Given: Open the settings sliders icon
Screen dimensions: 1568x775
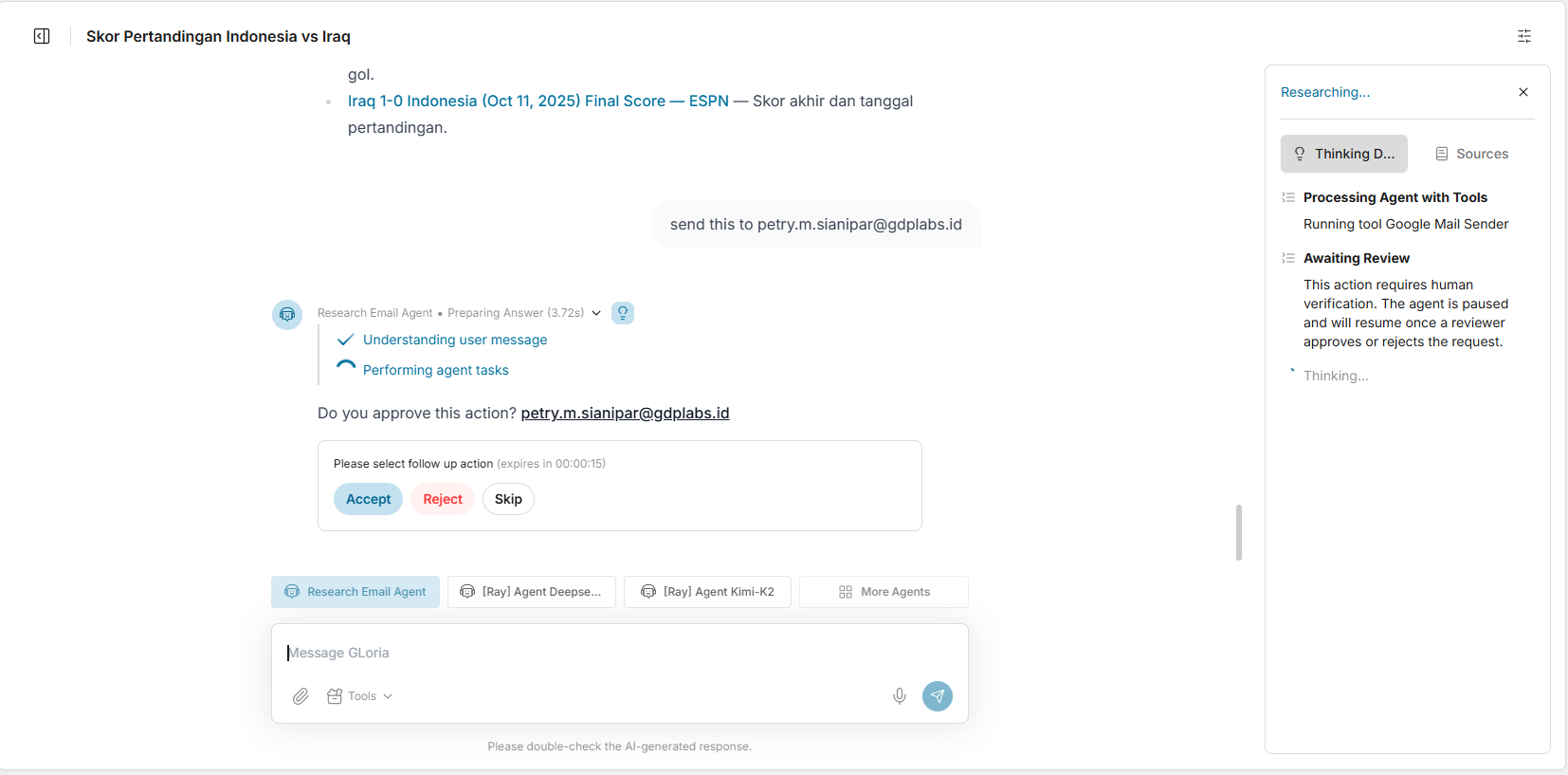Looking at the screenshot, I should tap(1523, 36).
